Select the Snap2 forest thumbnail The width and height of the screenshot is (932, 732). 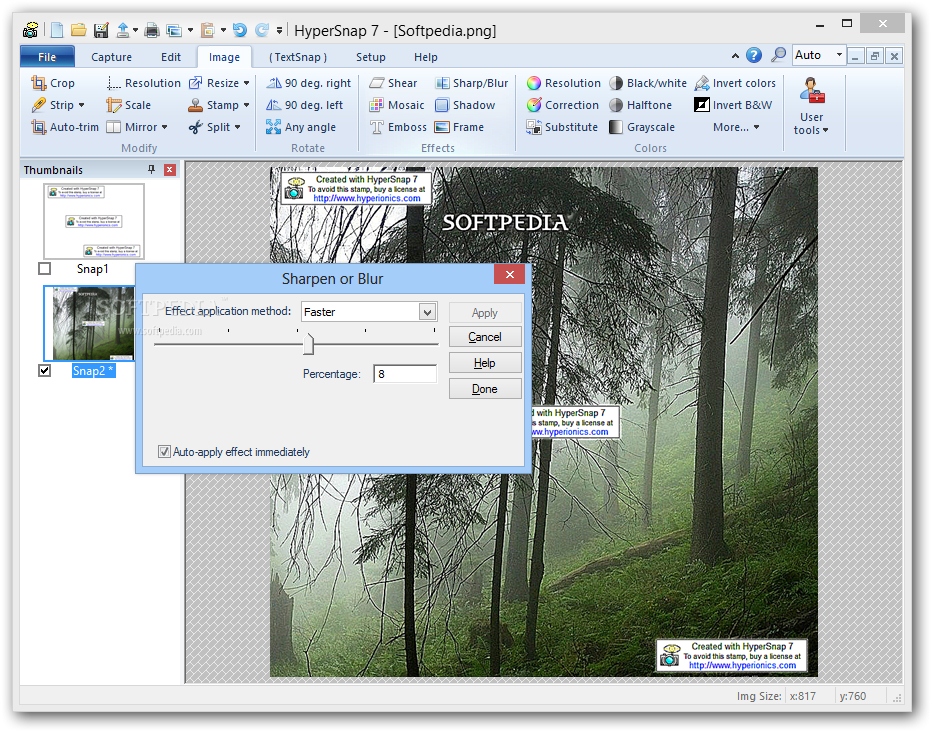pos(90,324)
